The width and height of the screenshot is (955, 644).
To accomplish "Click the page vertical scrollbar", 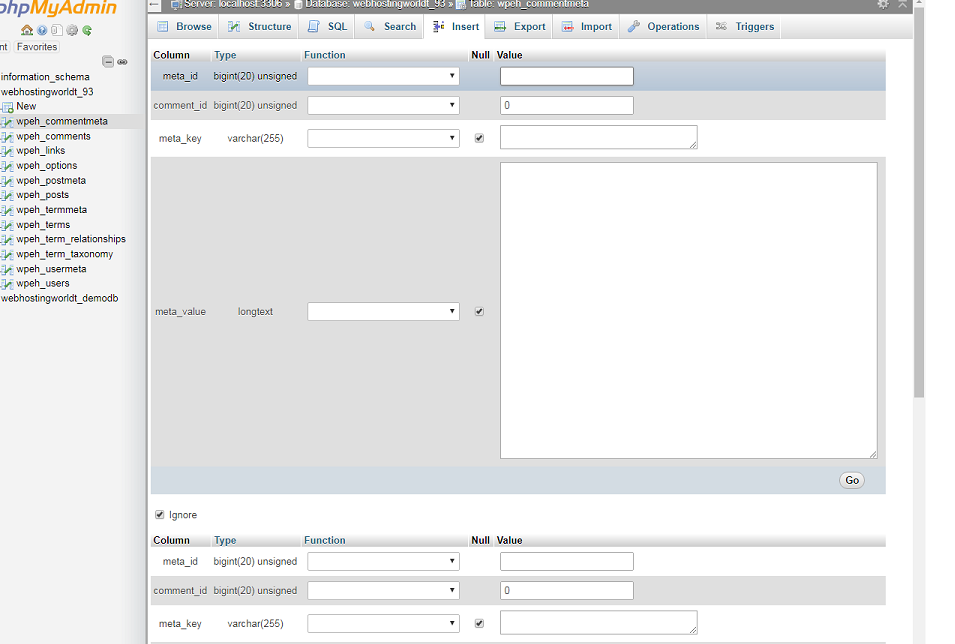I will (x=919, y=200).
